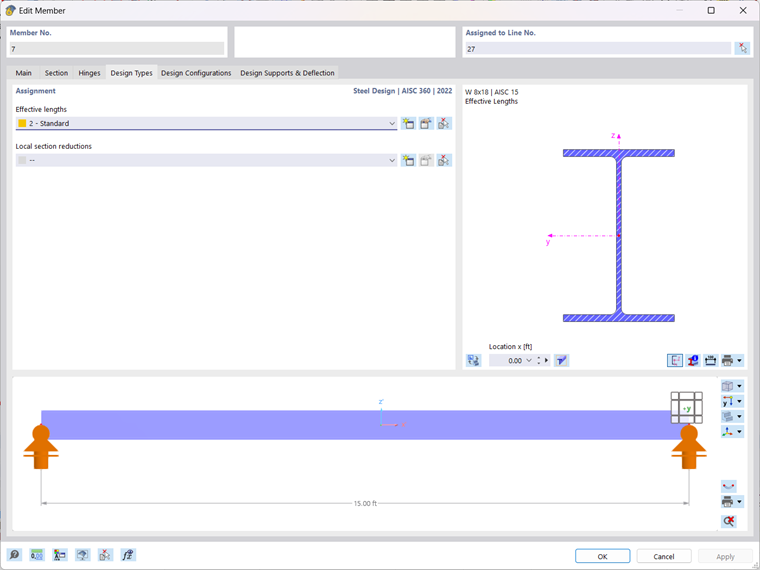760x570 pixels.
Task: Create new effective lengths type
Action: pyautogui.click(x=409, y=123)
